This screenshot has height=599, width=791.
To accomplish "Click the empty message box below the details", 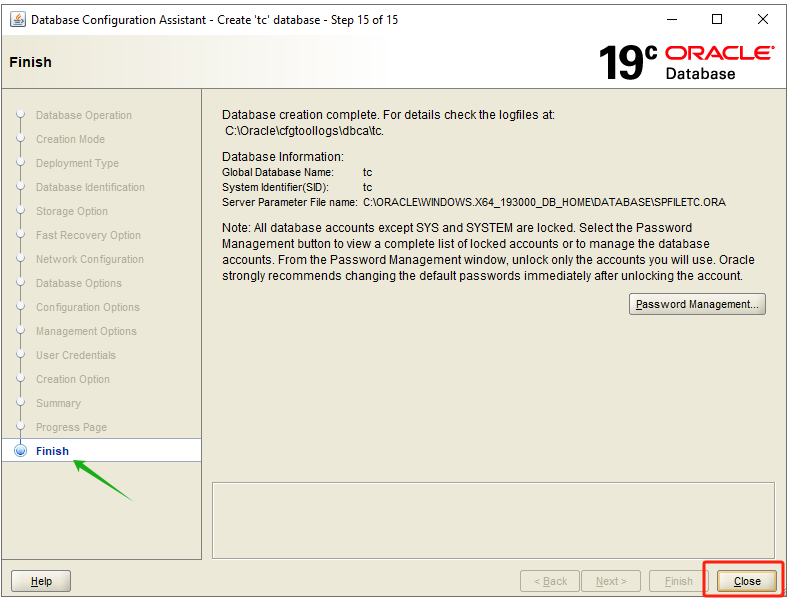I will [x=493, y=520].
